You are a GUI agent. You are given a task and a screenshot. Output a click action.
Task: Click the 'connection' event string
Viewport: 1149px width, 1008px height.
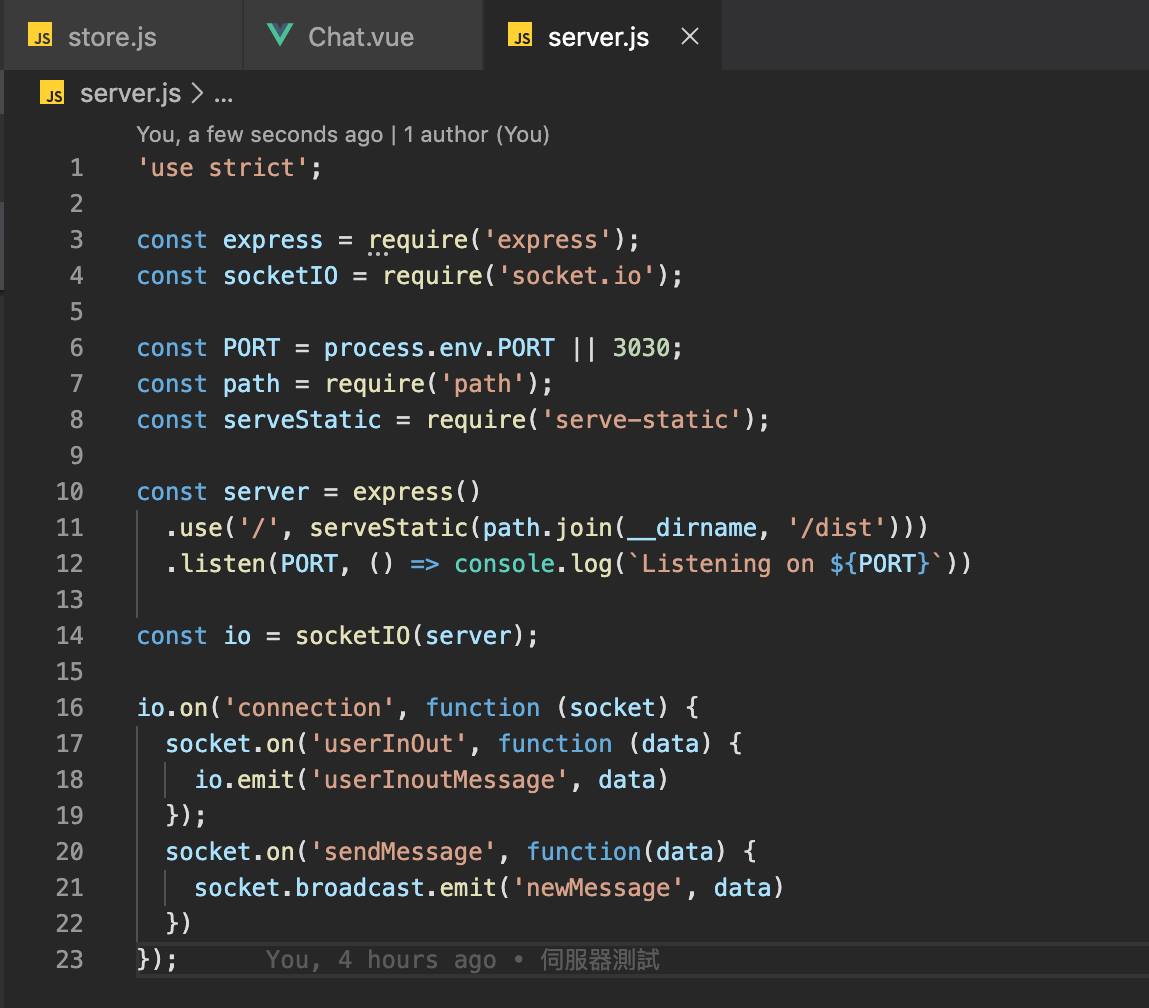click(309, 708)
